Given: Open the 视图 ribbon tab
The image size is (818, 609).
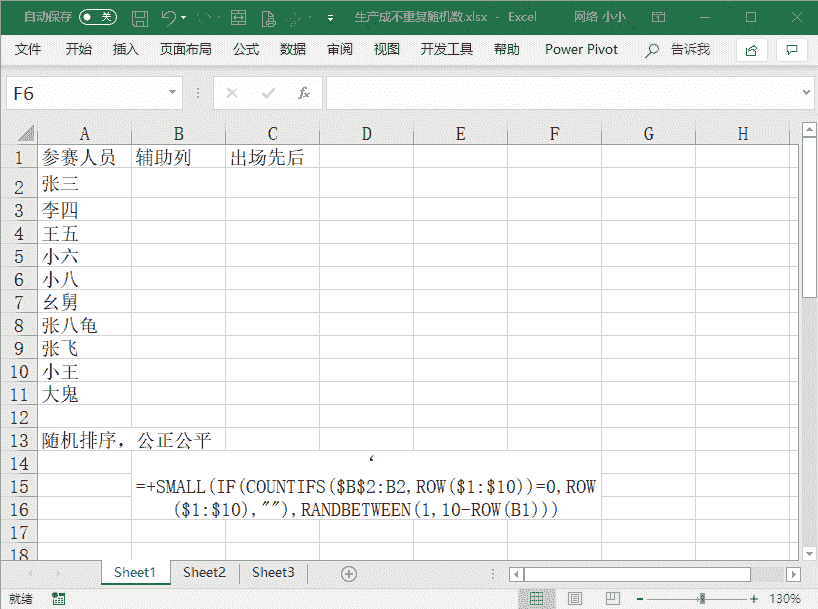Looking at the screenshot, I should (387, 50).
